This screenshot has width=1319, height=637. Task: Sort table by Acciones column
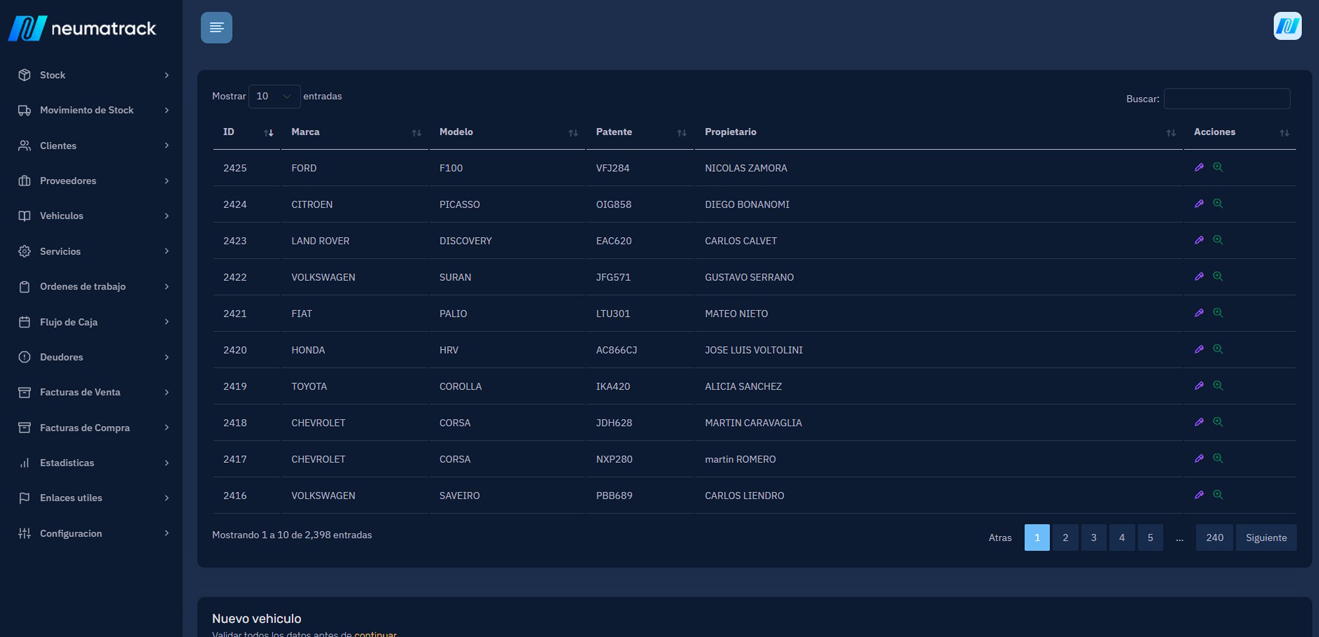click(1240, 132)
